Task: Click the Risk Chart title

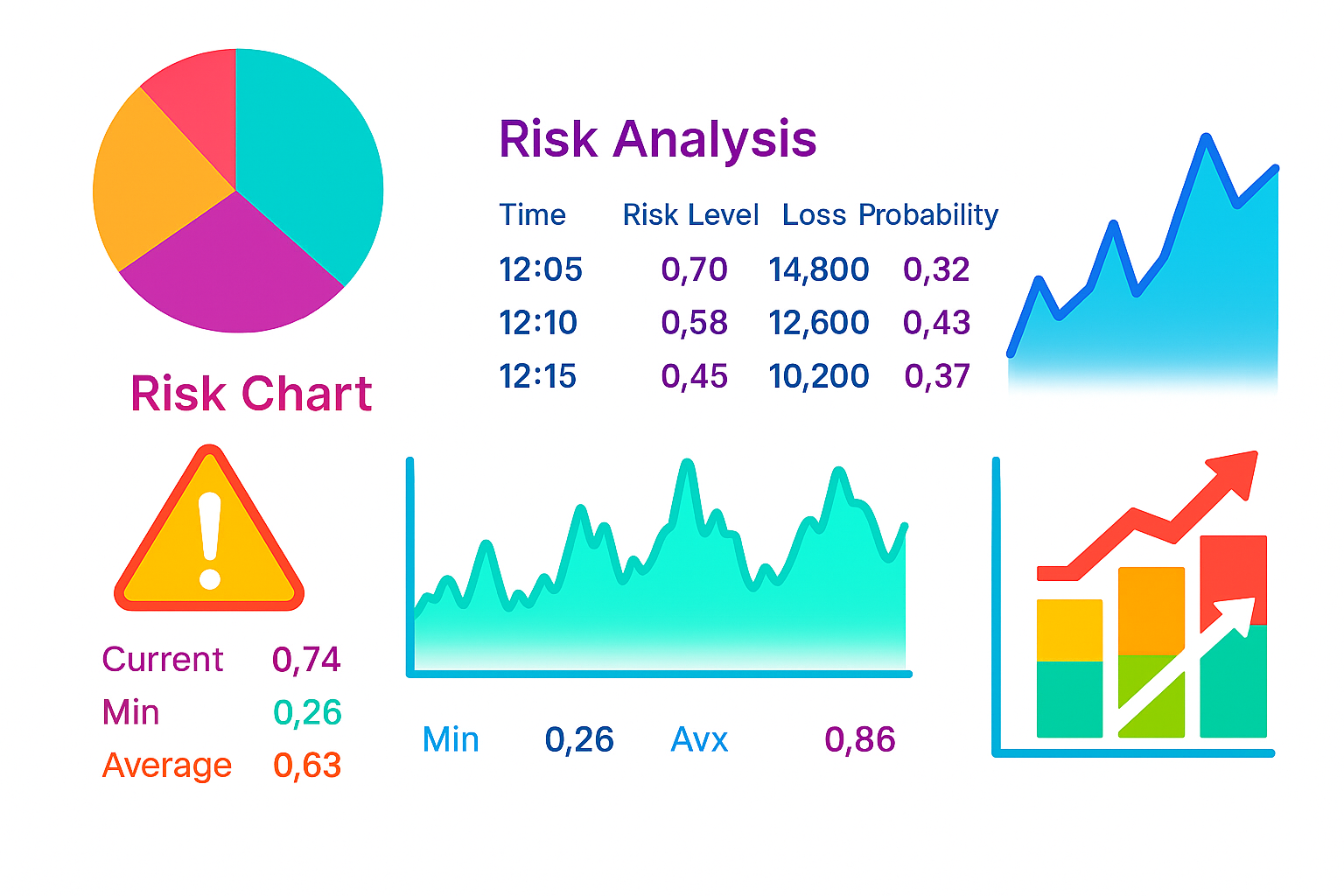Action: [251, 394]
